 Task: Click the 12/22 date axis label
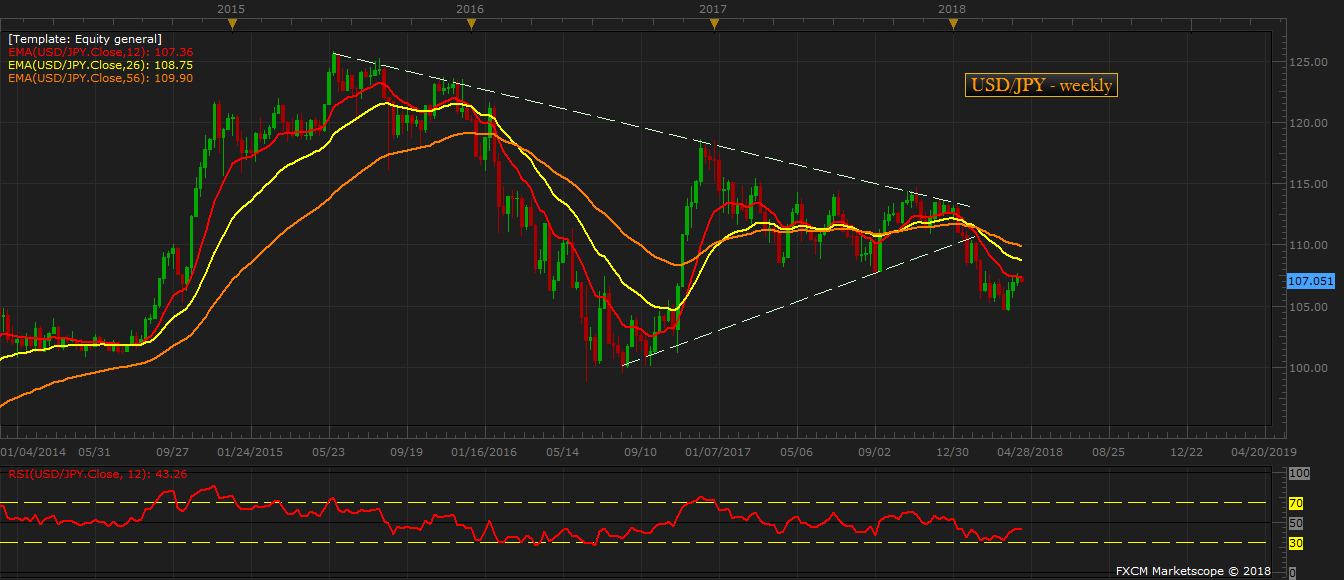pyautogui.click(x=1187, y=452)
